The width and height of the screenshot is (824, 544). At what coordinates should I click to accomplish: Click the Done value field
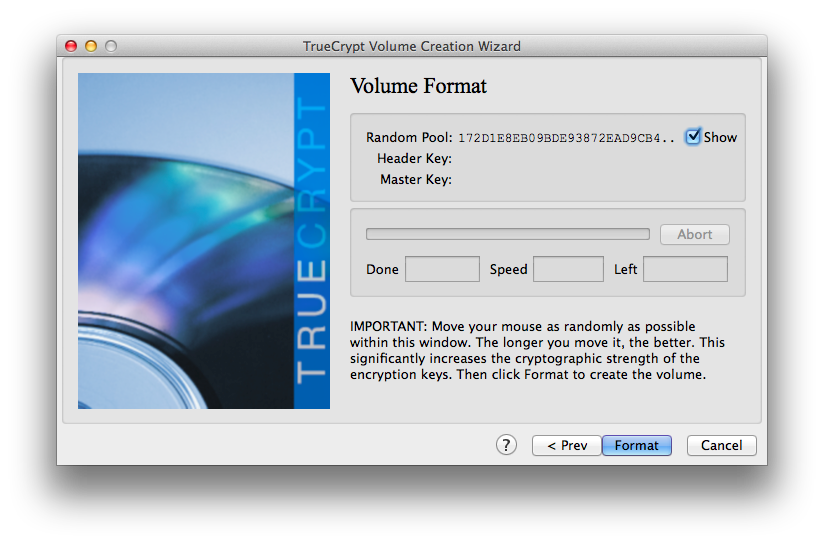(x=442, y=269)
